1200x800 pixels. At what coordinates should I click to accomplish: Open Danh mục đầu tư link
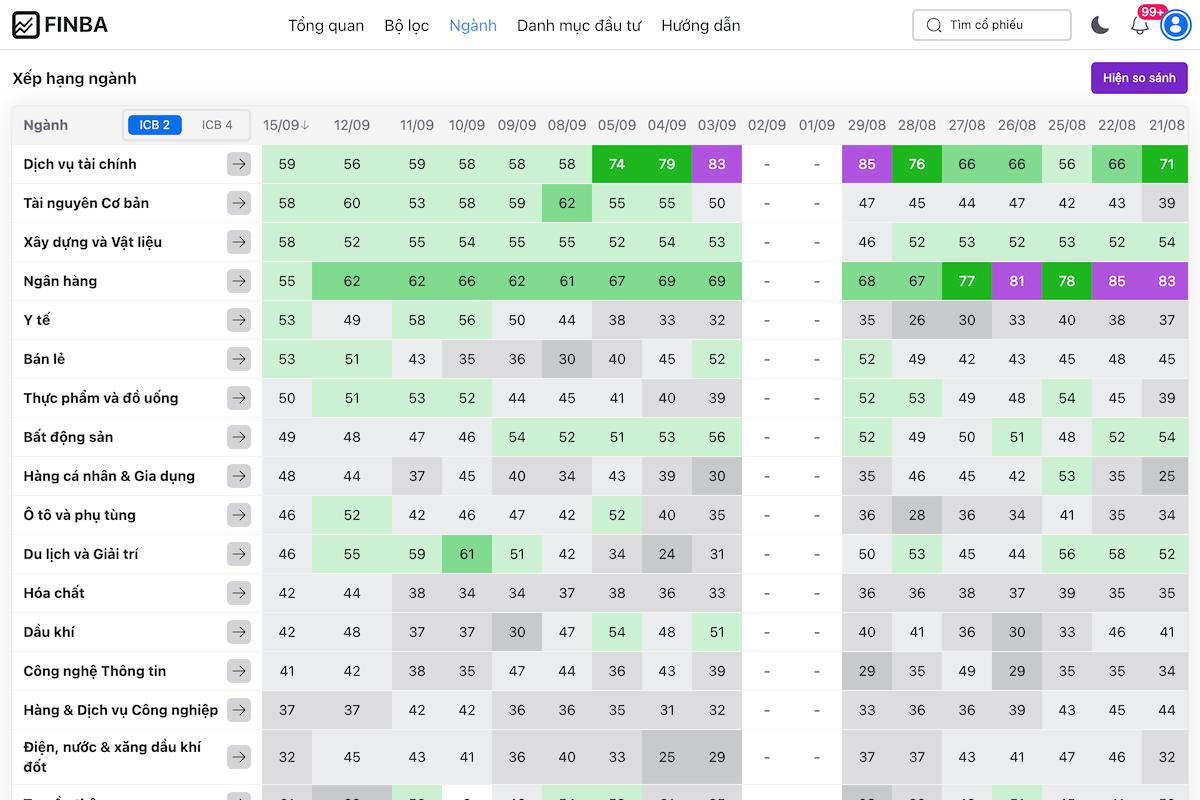[x=579, y=25]
